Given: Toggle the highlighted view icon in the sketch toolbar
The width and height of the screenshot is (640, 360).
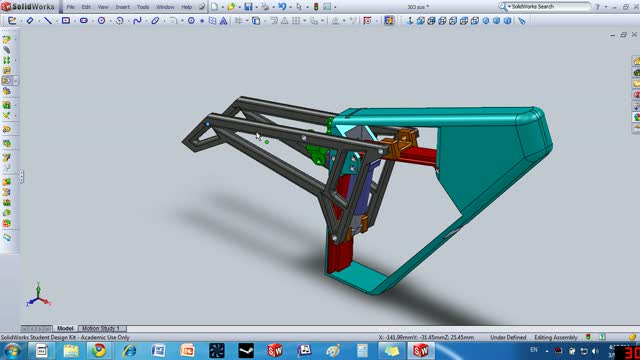Looking at the screenshot, I should tap(389, 20).
